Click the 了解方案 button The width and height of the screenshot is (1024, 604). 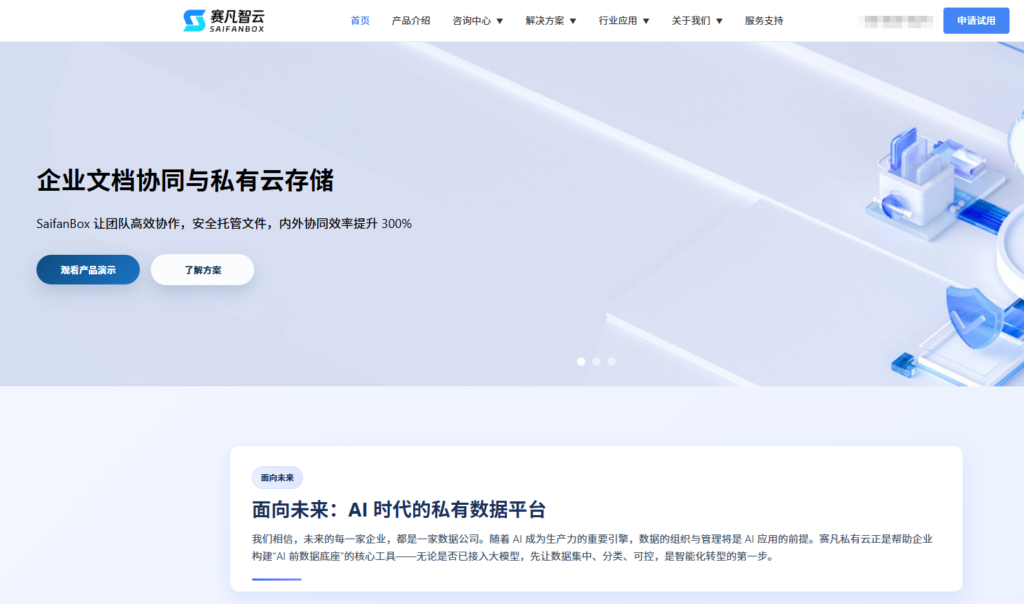[x=202, y=269]
